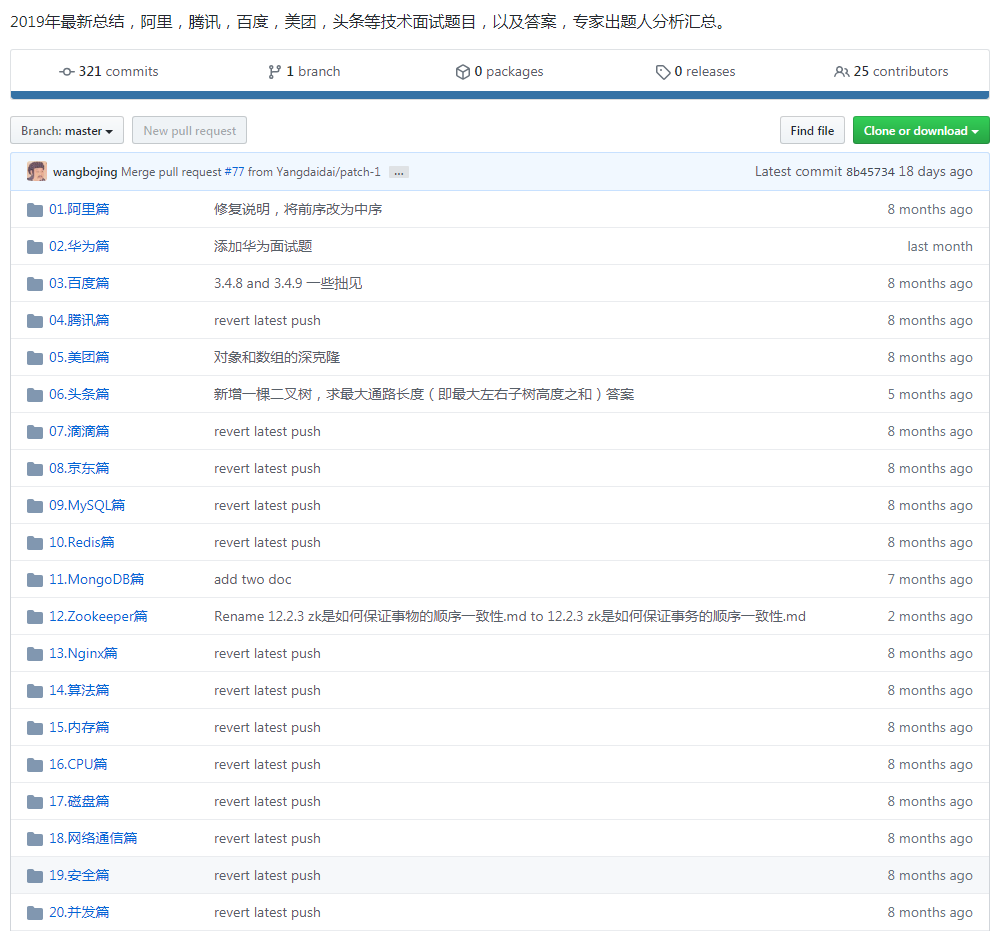Click the folder icon beside 11.MongoDB篇

point(35,580)
